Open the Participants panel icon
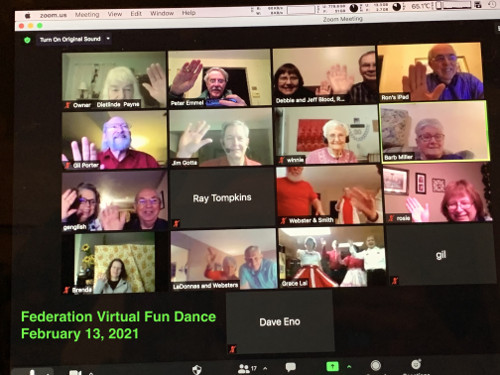The width and height of the screenshot is (500, 375). [x=244, y=368]
